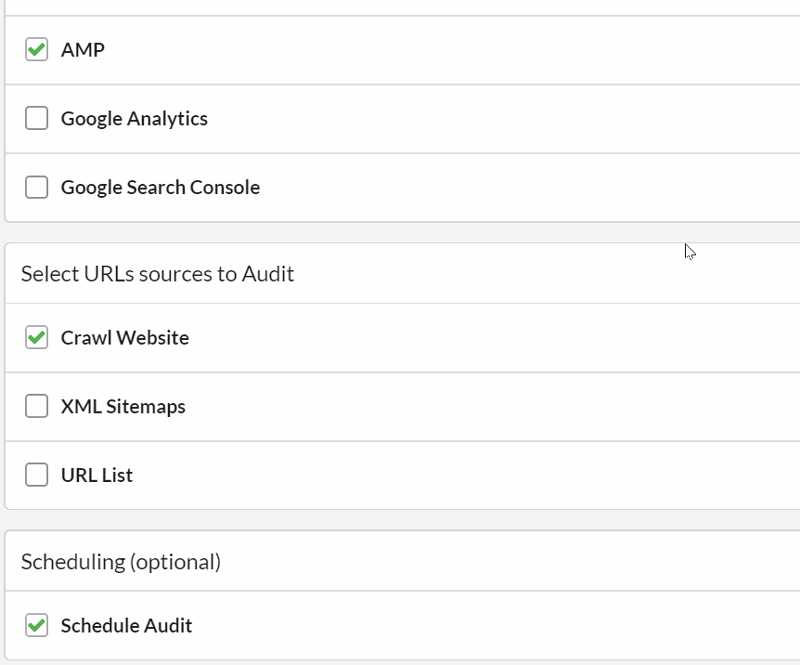Uncheck the AMP checkbox
This screenshot has height=665, width=800.
click(x=36, y=49)
